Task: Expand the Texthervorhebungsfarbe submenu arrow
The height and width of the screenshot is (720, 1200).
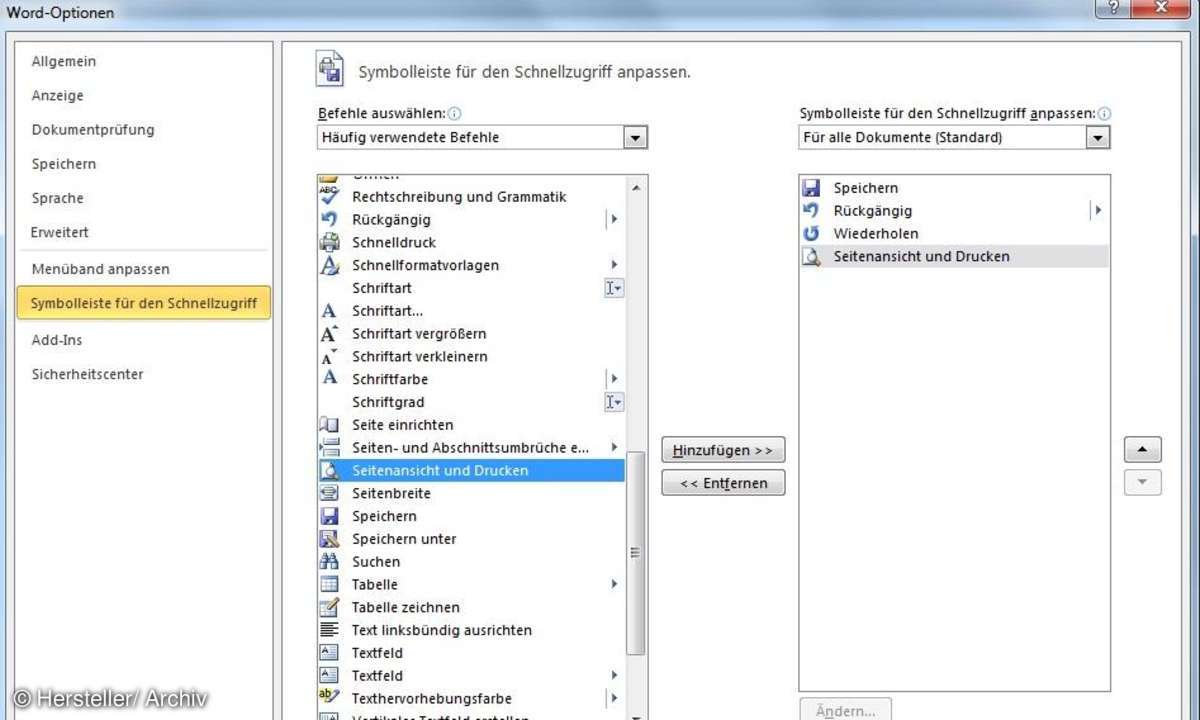Action: 614,698
